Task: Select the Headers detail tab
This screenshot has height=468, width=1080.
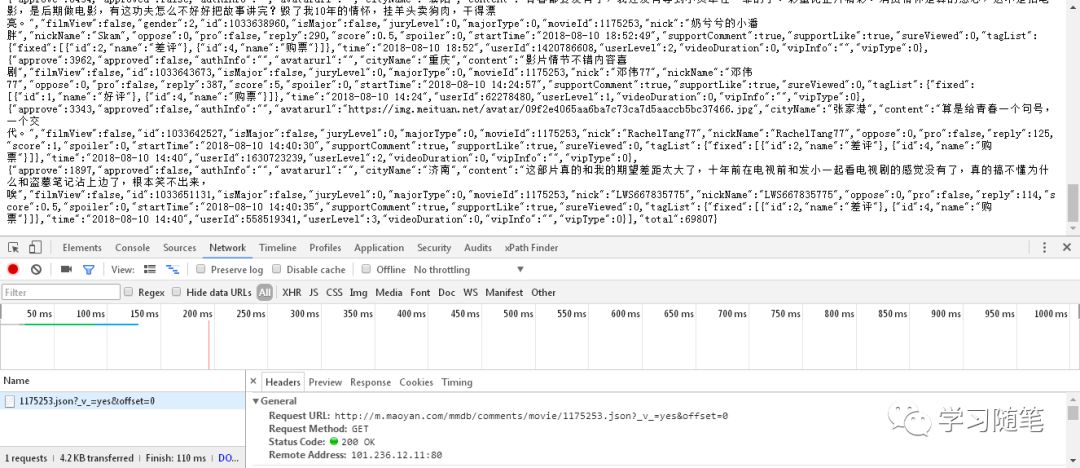Action: pos(283,382)
